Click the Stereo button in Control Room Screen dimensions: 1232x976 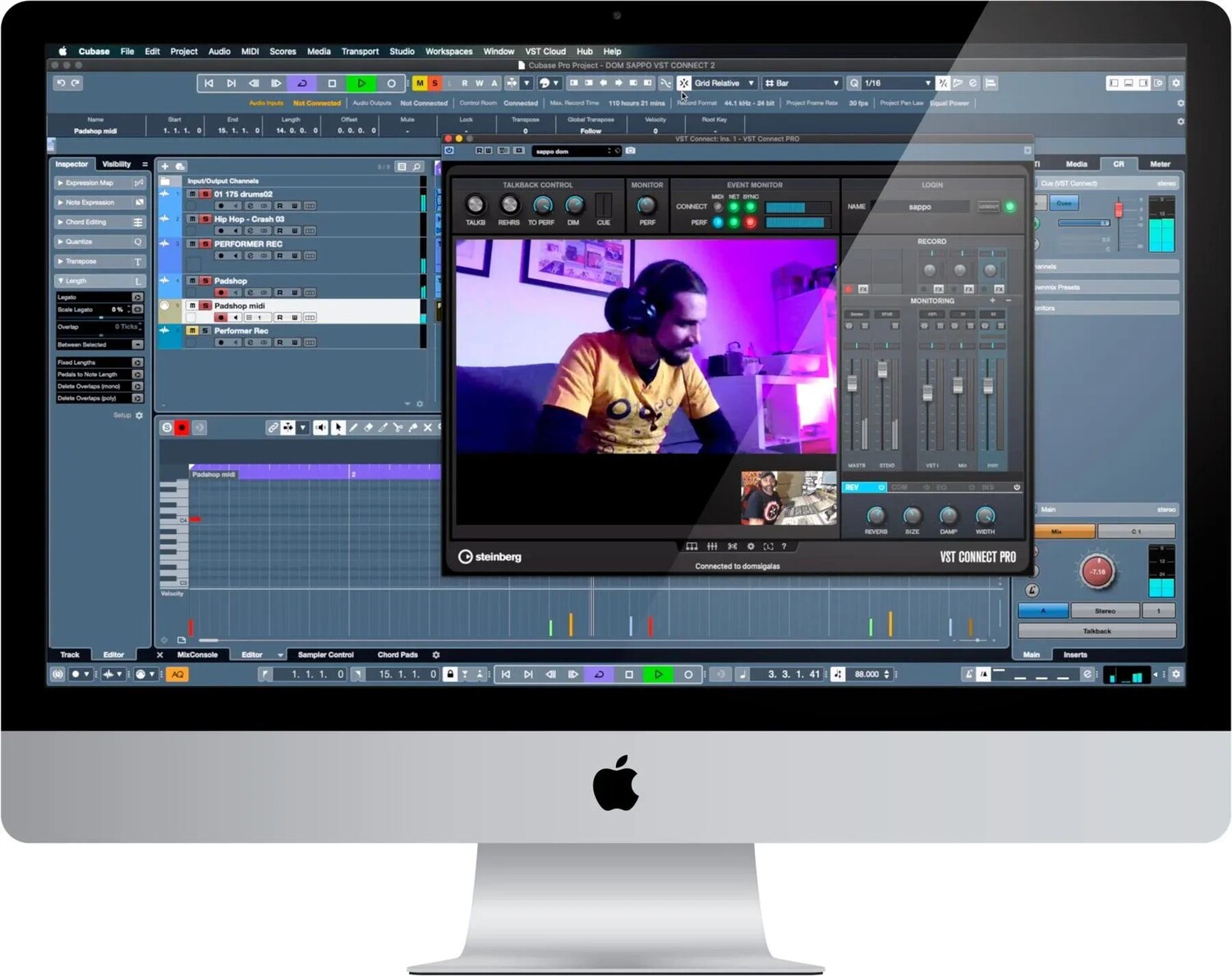(x=1105, y=611)
